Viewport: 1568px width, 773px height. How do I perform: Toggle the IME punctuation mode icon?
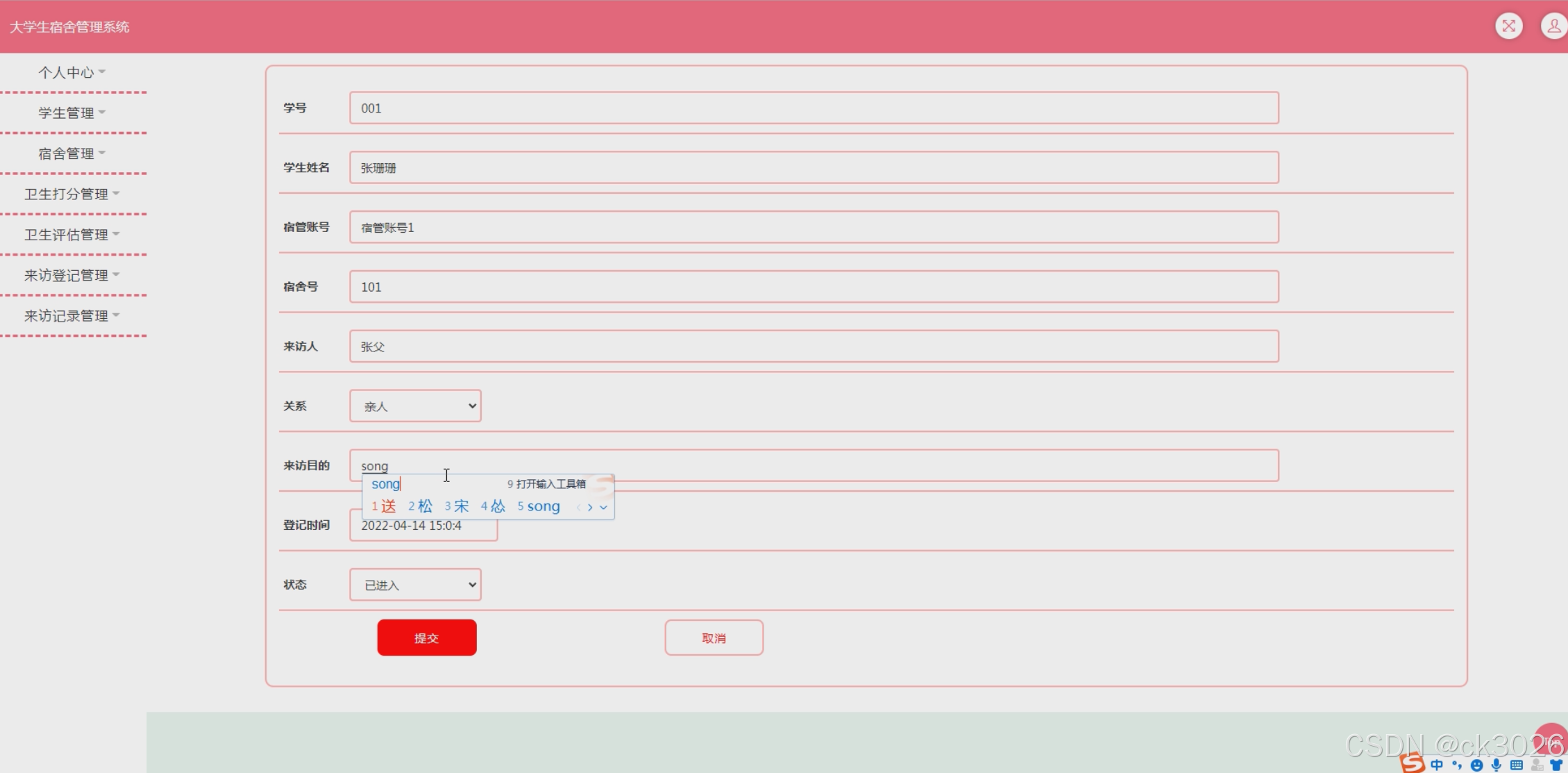(1456, 765)
